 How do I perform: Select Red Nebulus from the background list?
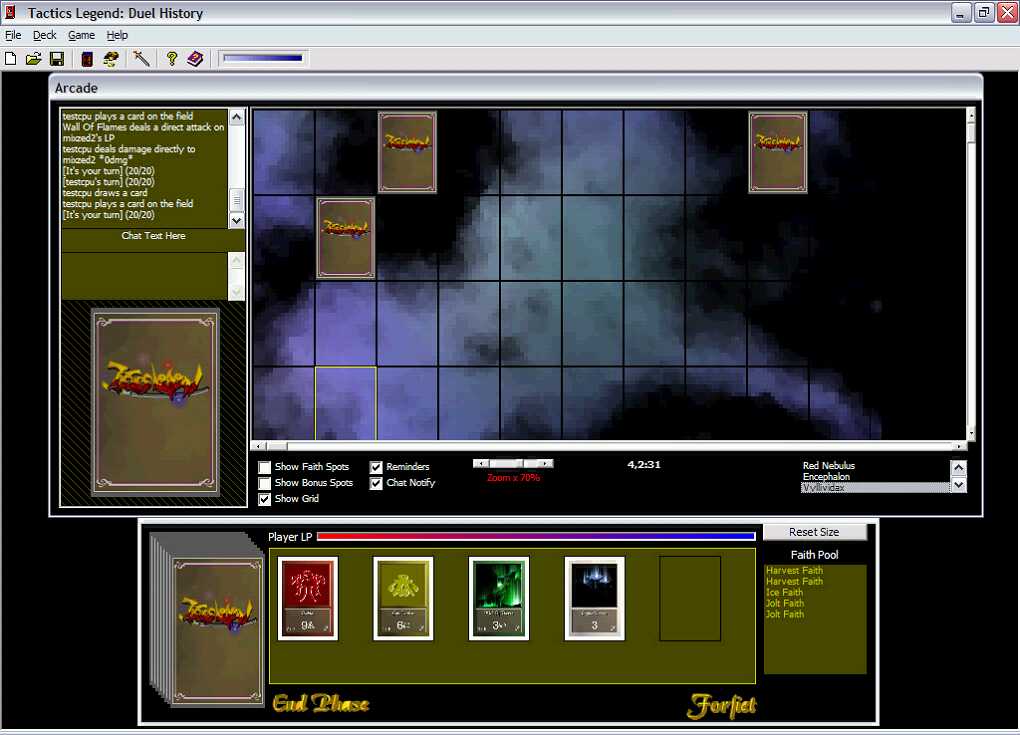point(829,466)
